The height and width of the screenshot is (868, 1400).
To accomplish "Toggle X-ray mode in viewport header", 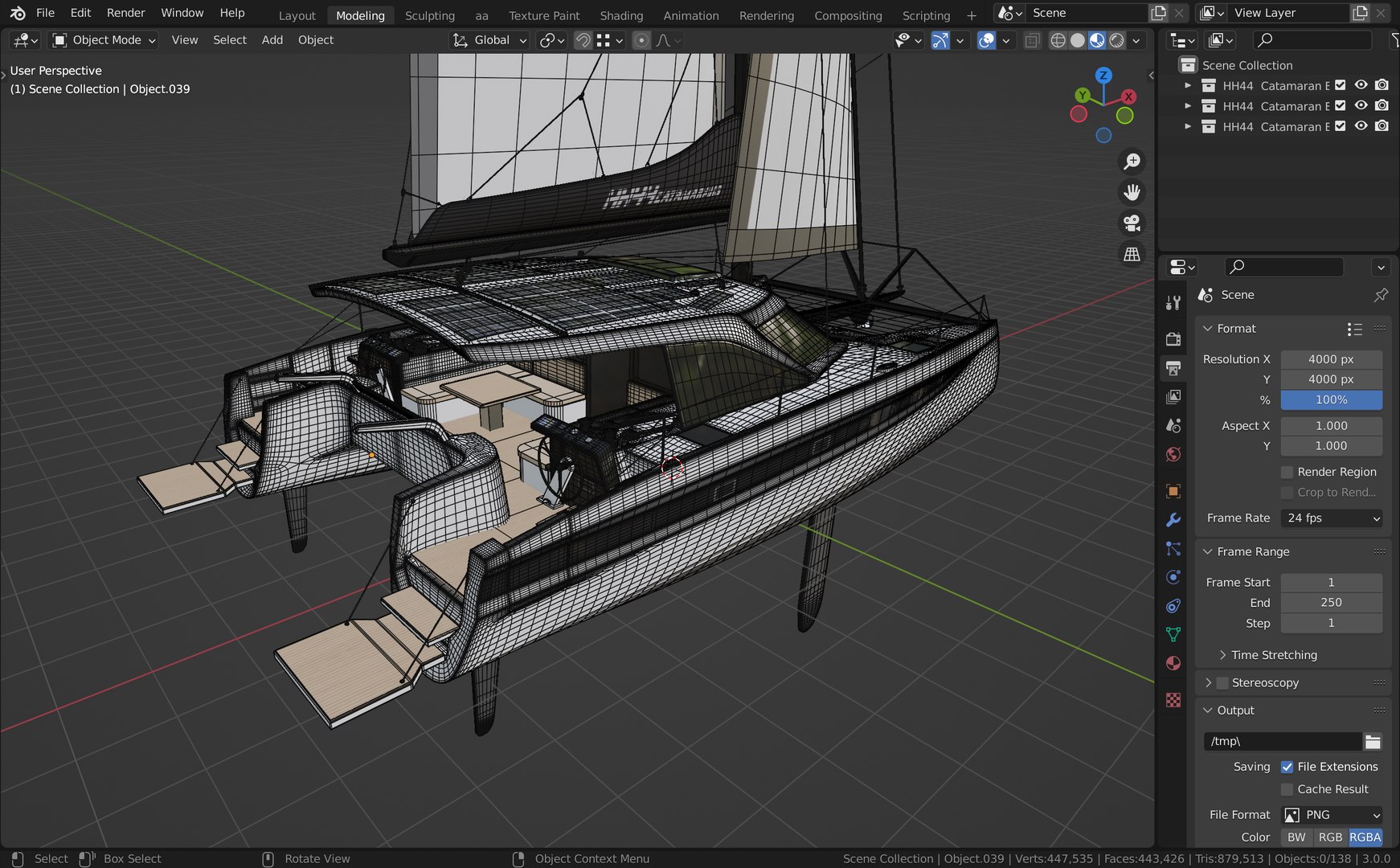I will pos(1032,40).
